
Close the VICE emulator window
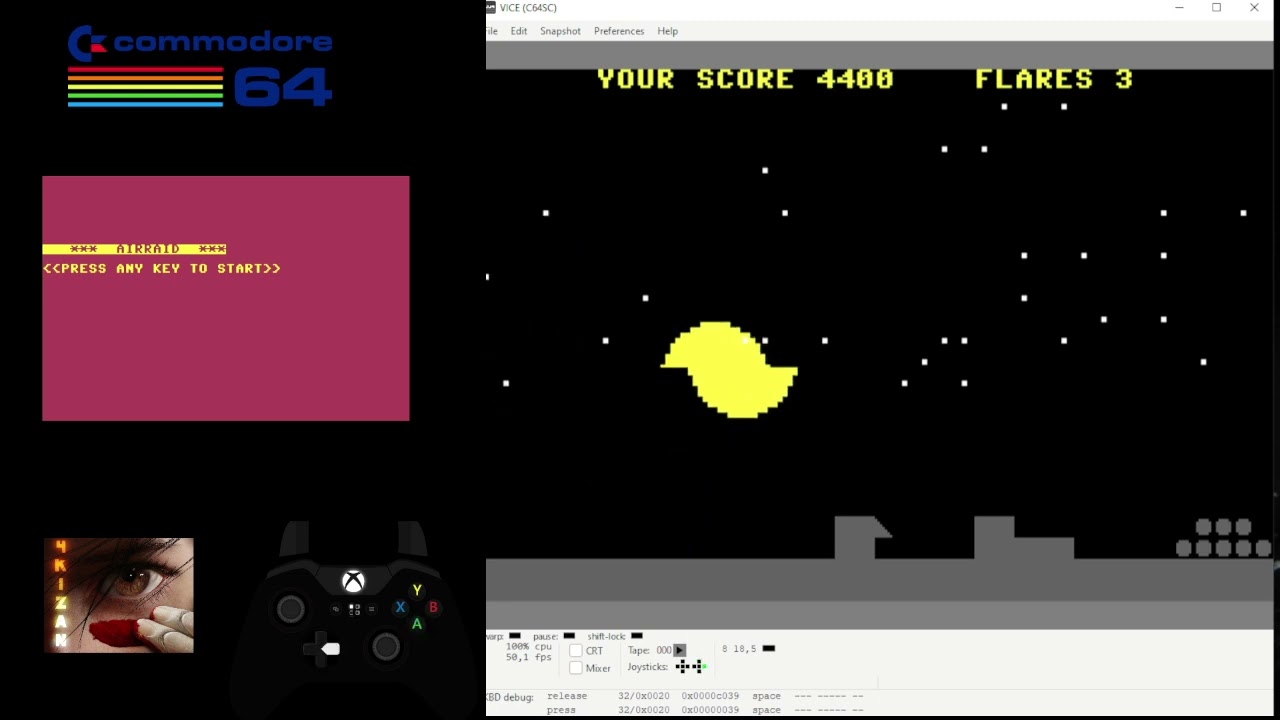click(x=1254, y=8)
